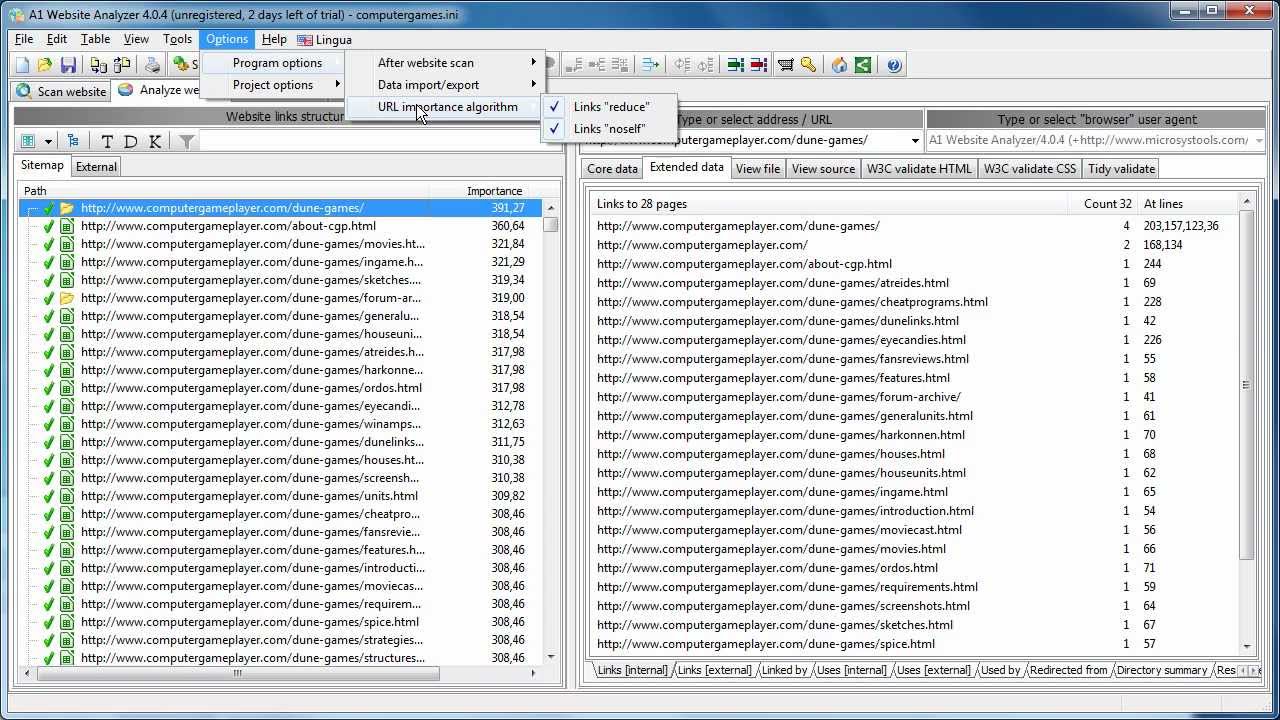Click the key registration icon
This screenshot has width=1280, height=720.
[808, 65]
